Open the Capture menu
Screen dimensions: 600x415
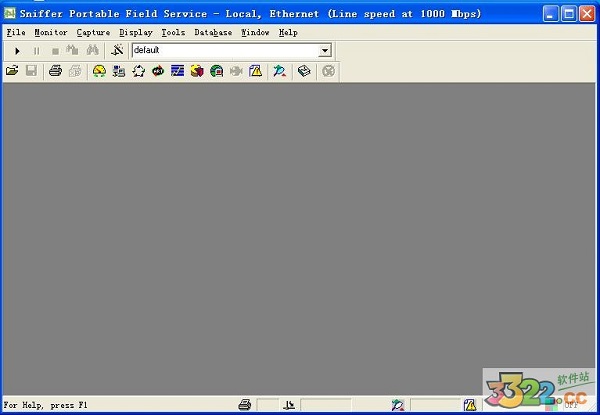click(93, 33)
